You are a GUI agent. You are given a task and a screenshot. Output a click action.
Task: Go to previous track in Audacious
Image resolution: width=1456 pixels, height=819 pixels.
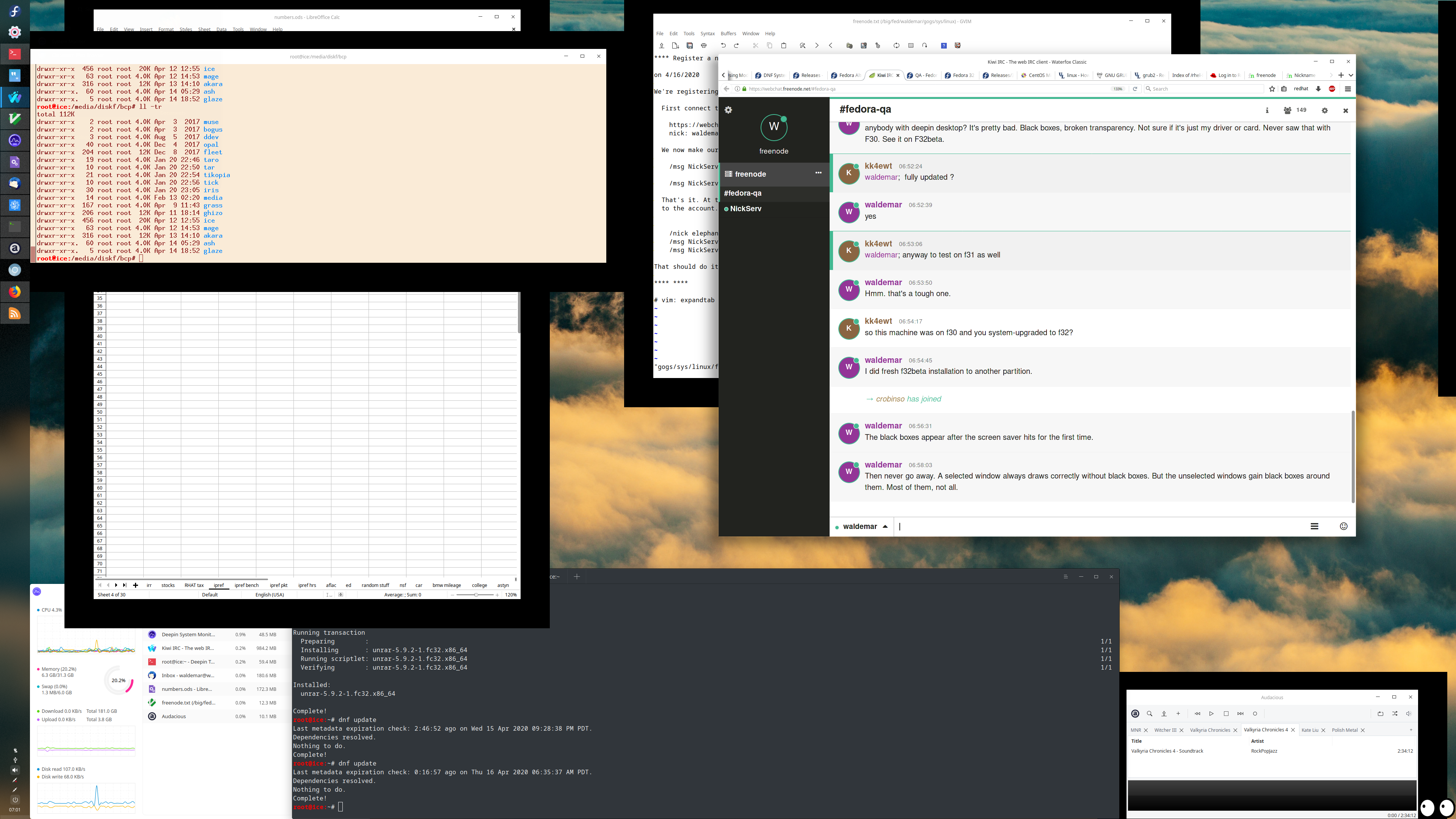[1197, 713]
